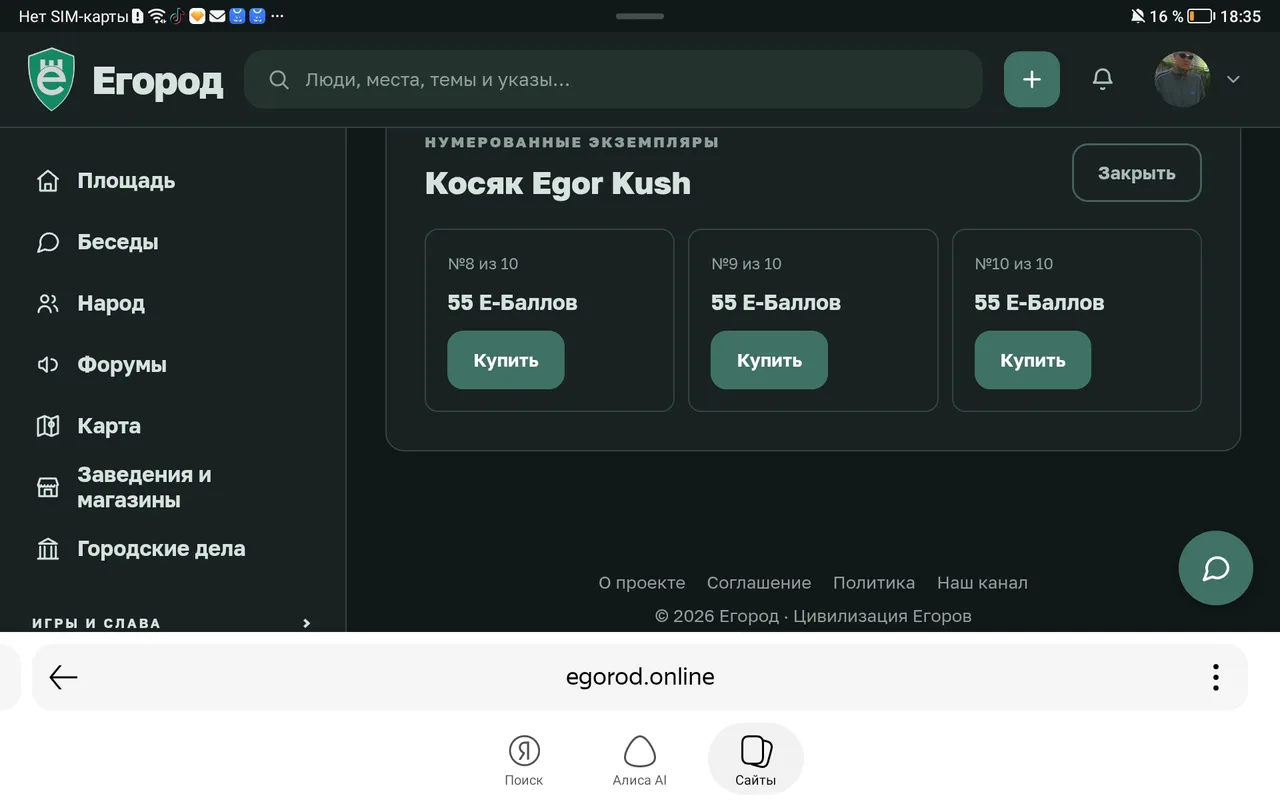
Task: Expand the account menu chevron
Action: click(x=1233, y=80)
